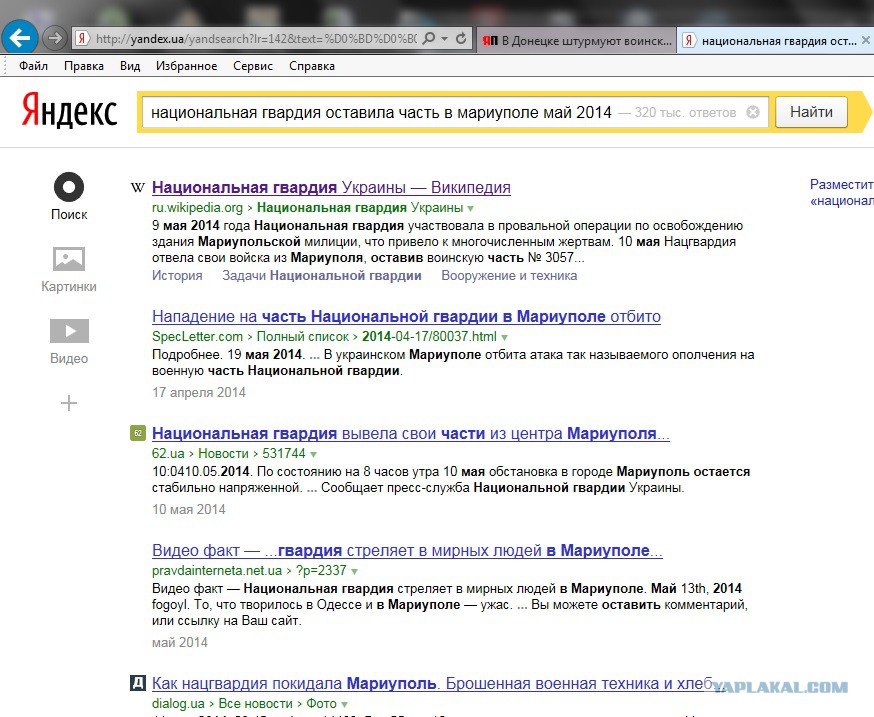This screenshot has width=874, height=717.
Task: Open the Файл menu
Action: (33, 66)
